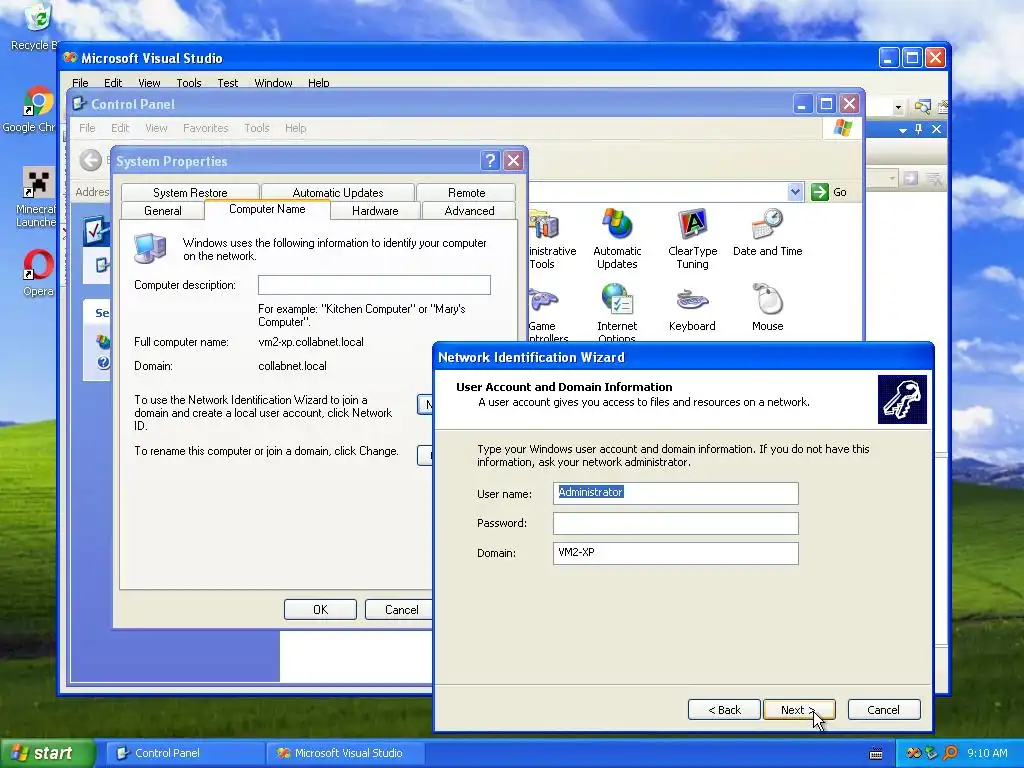The image size is (1024, 768).
Task: Click the 9:10 AM clock
Action: pyautogui.click(x=987, y=753)
